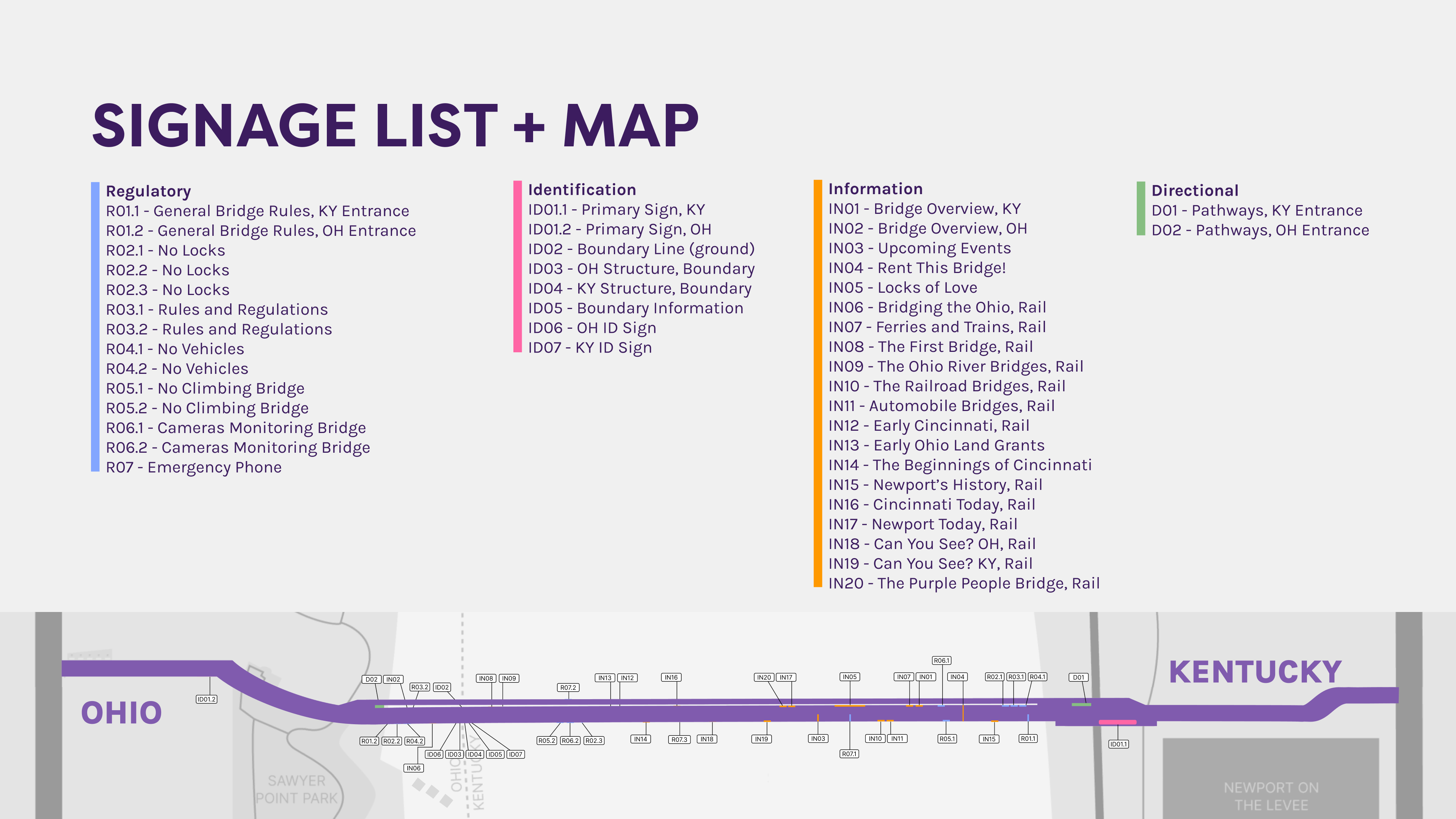Click the 'SIGNAGE LIST + MAP' title
Image resolution: width=1456 pixels, height=819 pixels.
click(395, 126)
